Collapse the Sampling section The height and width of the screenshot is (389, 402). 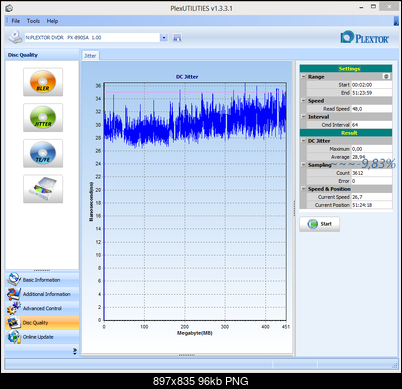pos(303,165)
